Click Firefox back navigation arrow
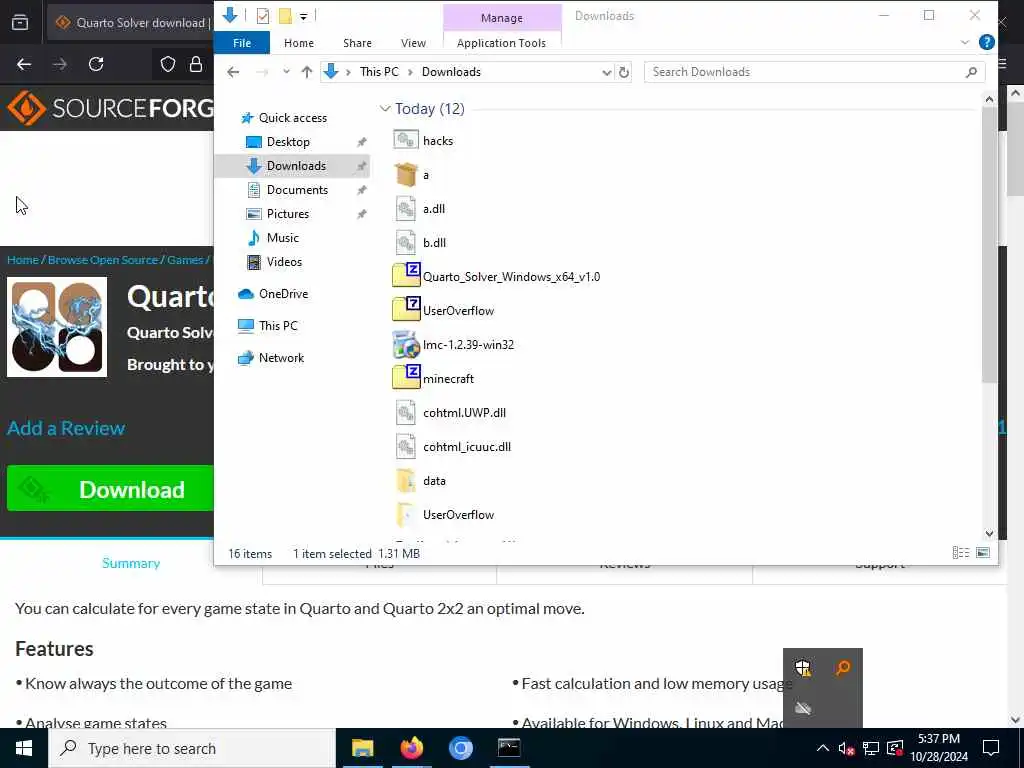 click(24, 64)
